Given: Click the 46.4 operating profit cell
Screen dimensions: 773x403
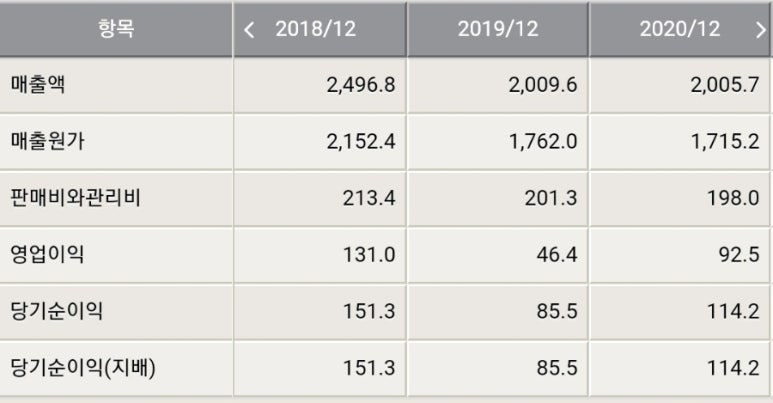Looking at the screenshot, I should coord(498,255).
